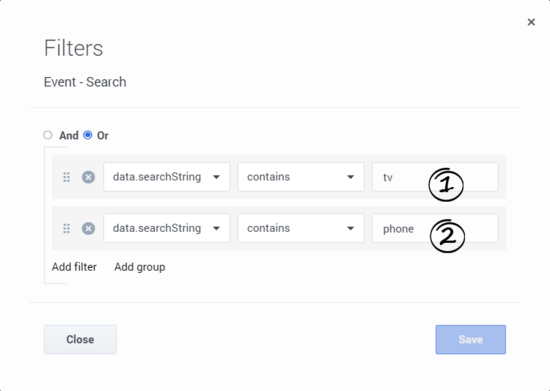Image resolution: width=550 pixels, height=391 pixels.
Task: Remove the phone filter with its X icon
Action: click(x=88, y=229)
